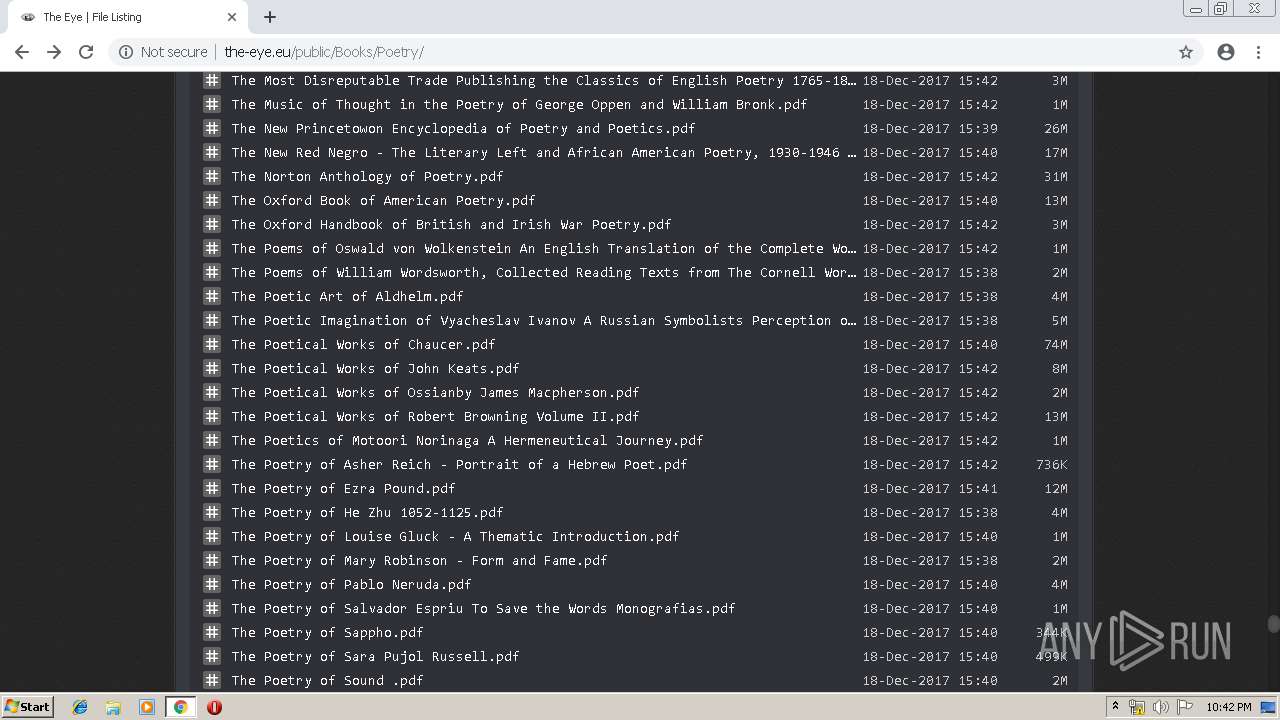Open The Poetry of Mary Robinson pdf
Screen dimensions: 1280x720
(x=419, y=561)
